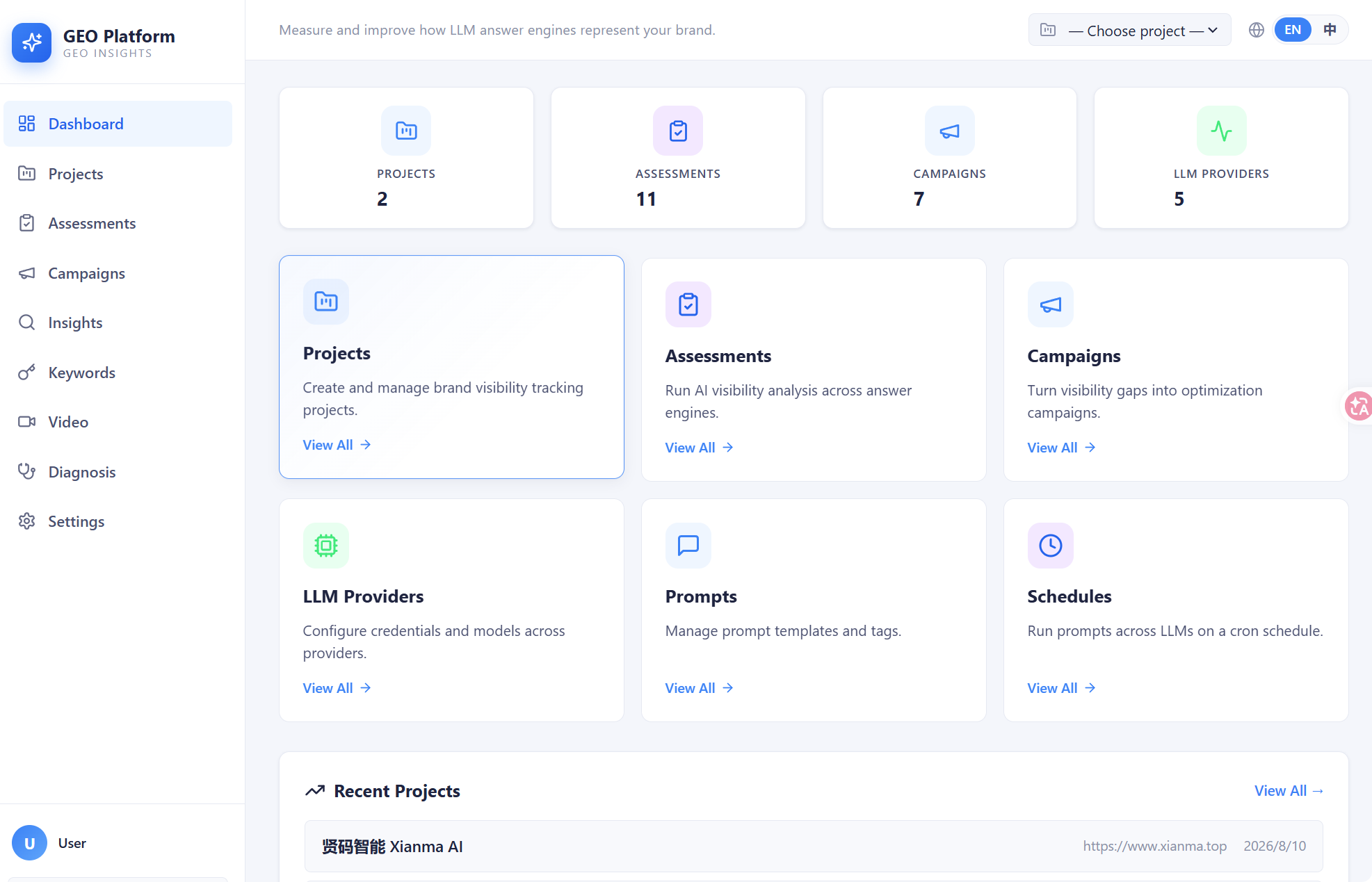Click the Prompts card title
1372x882 pixels.
coord(701,596)
